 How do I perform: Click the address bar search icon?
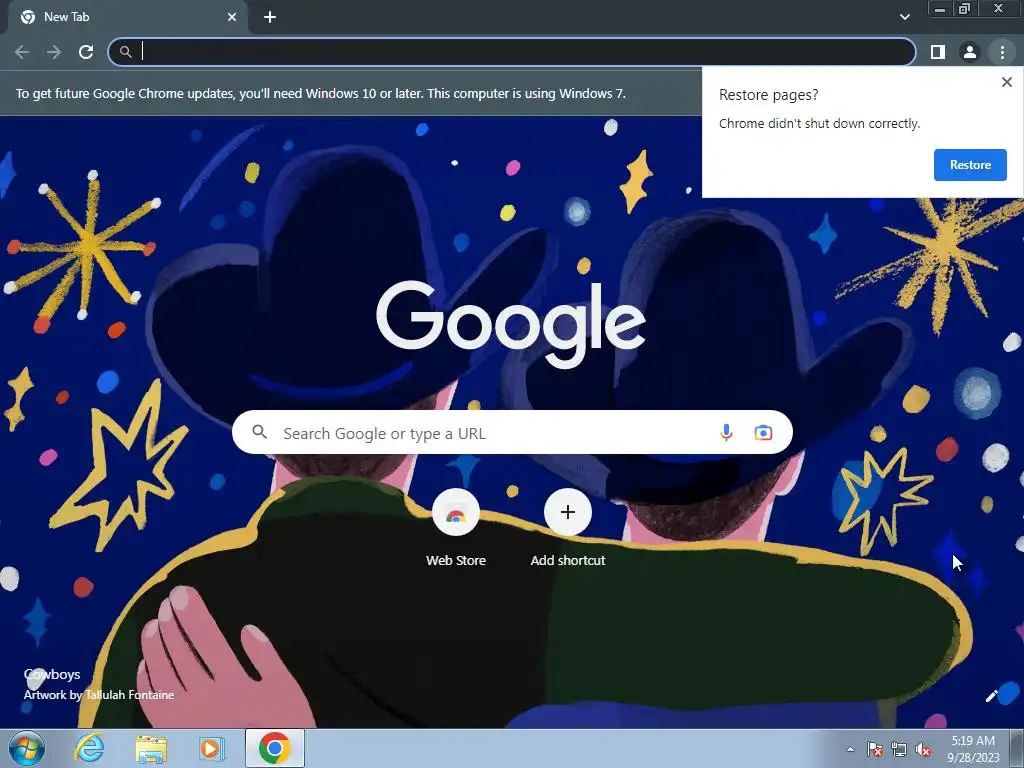125,52
